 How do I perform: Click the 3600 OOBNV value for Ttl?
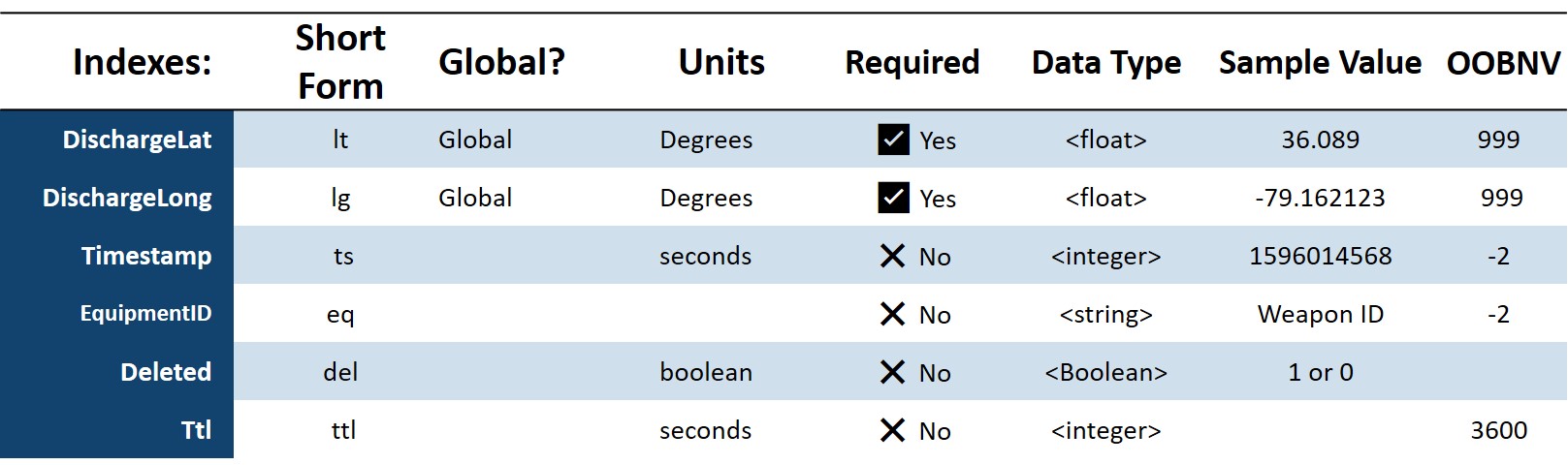point(1498,430)
